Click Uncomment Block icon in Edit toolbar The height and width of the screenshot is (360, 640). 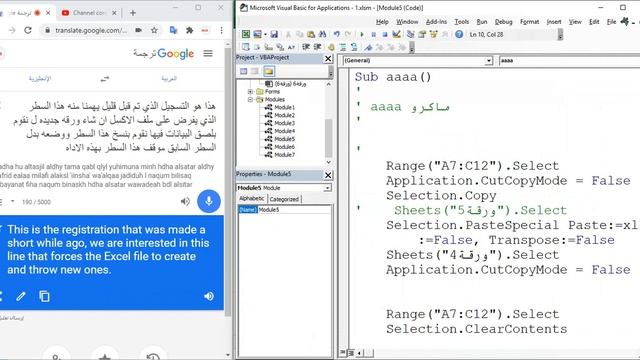(354, 47)
